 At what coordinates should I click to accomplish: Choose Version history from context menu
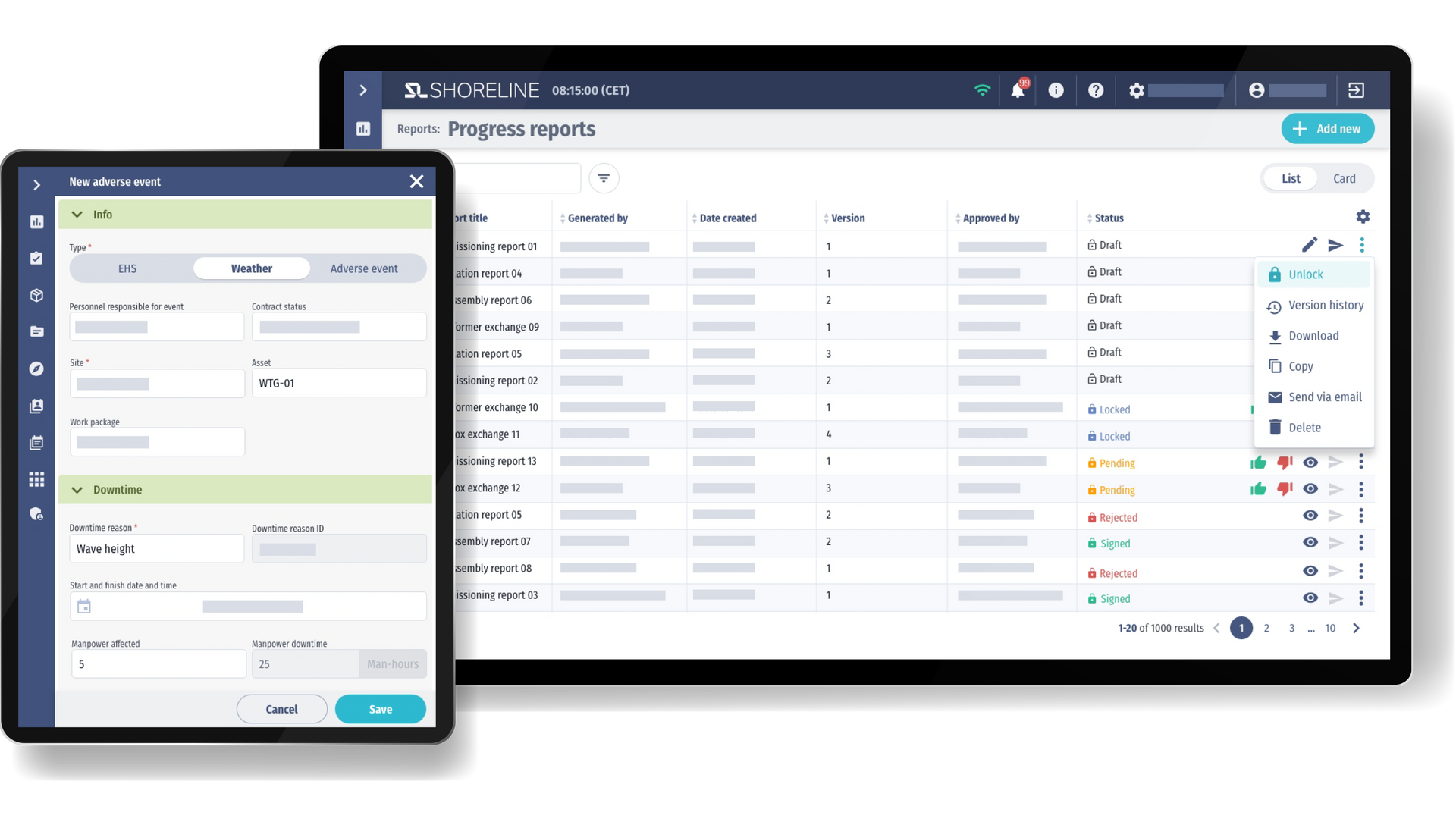pos(1326,305)
